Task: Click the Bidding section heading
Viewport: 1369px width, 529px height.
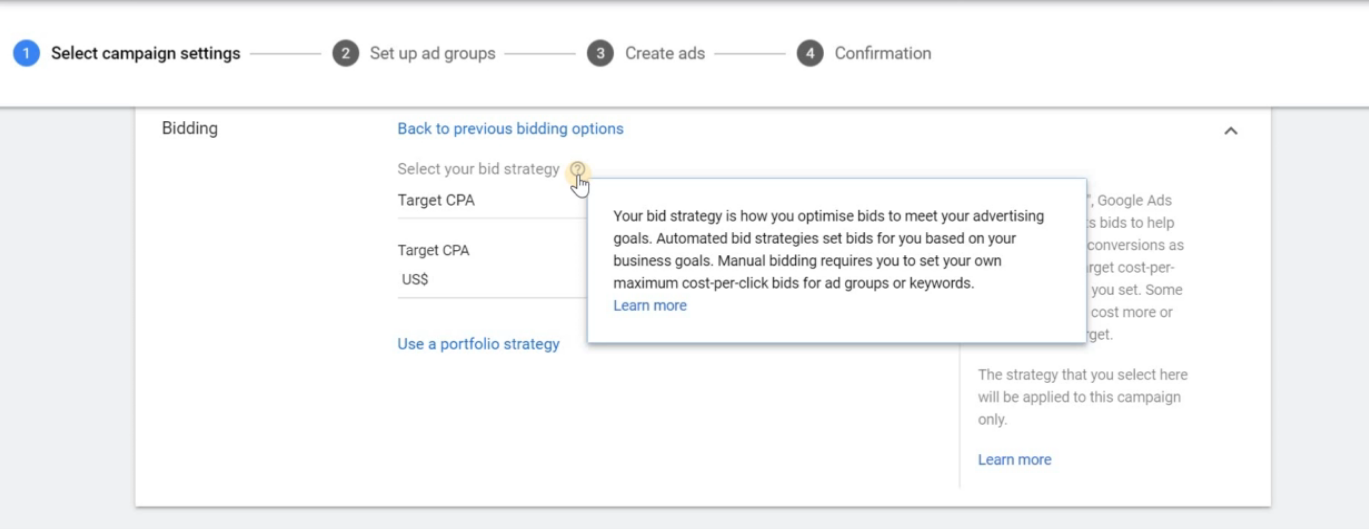Action: 190,129
